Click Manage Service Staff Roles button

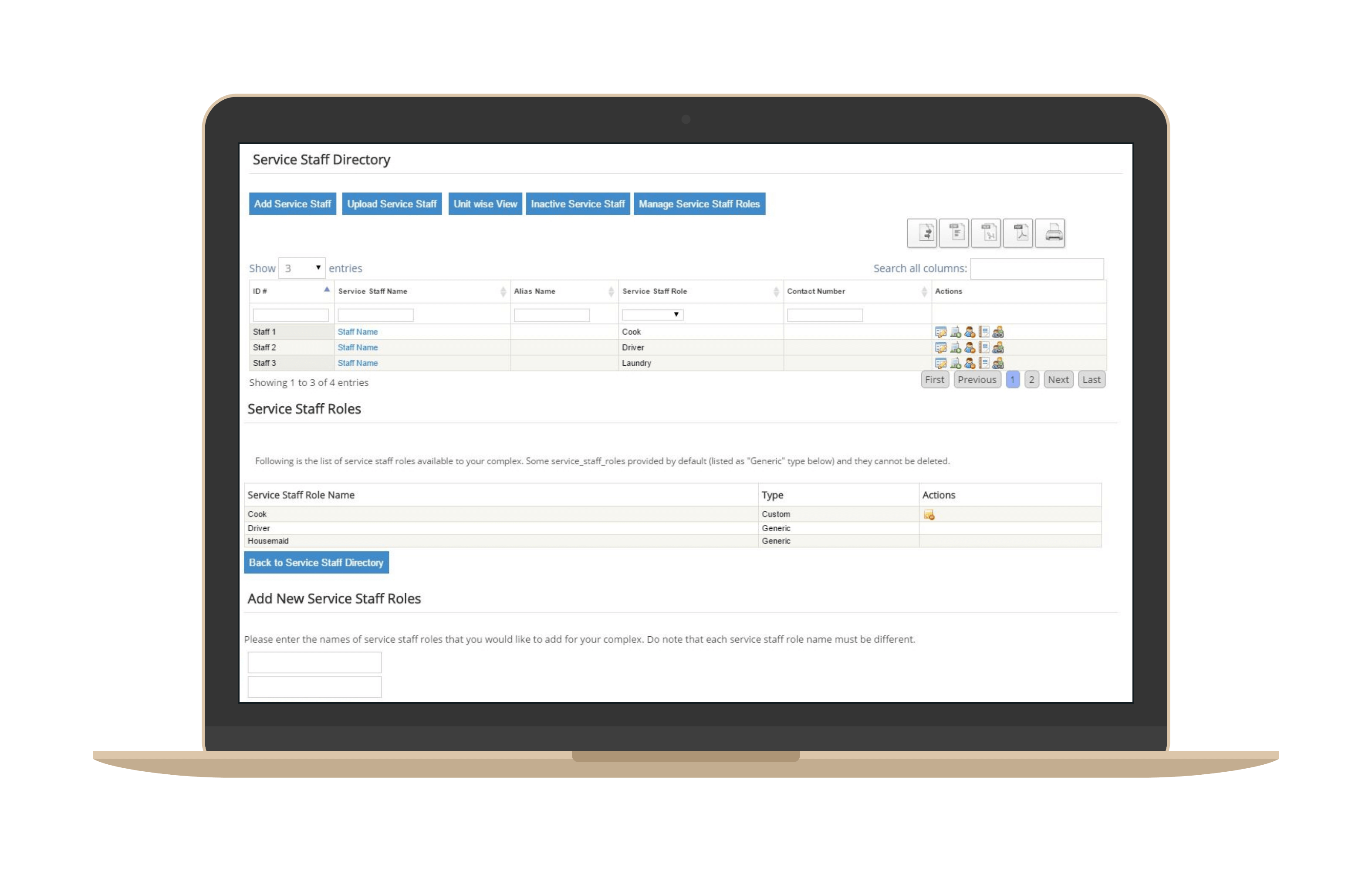tap(699, 204)
